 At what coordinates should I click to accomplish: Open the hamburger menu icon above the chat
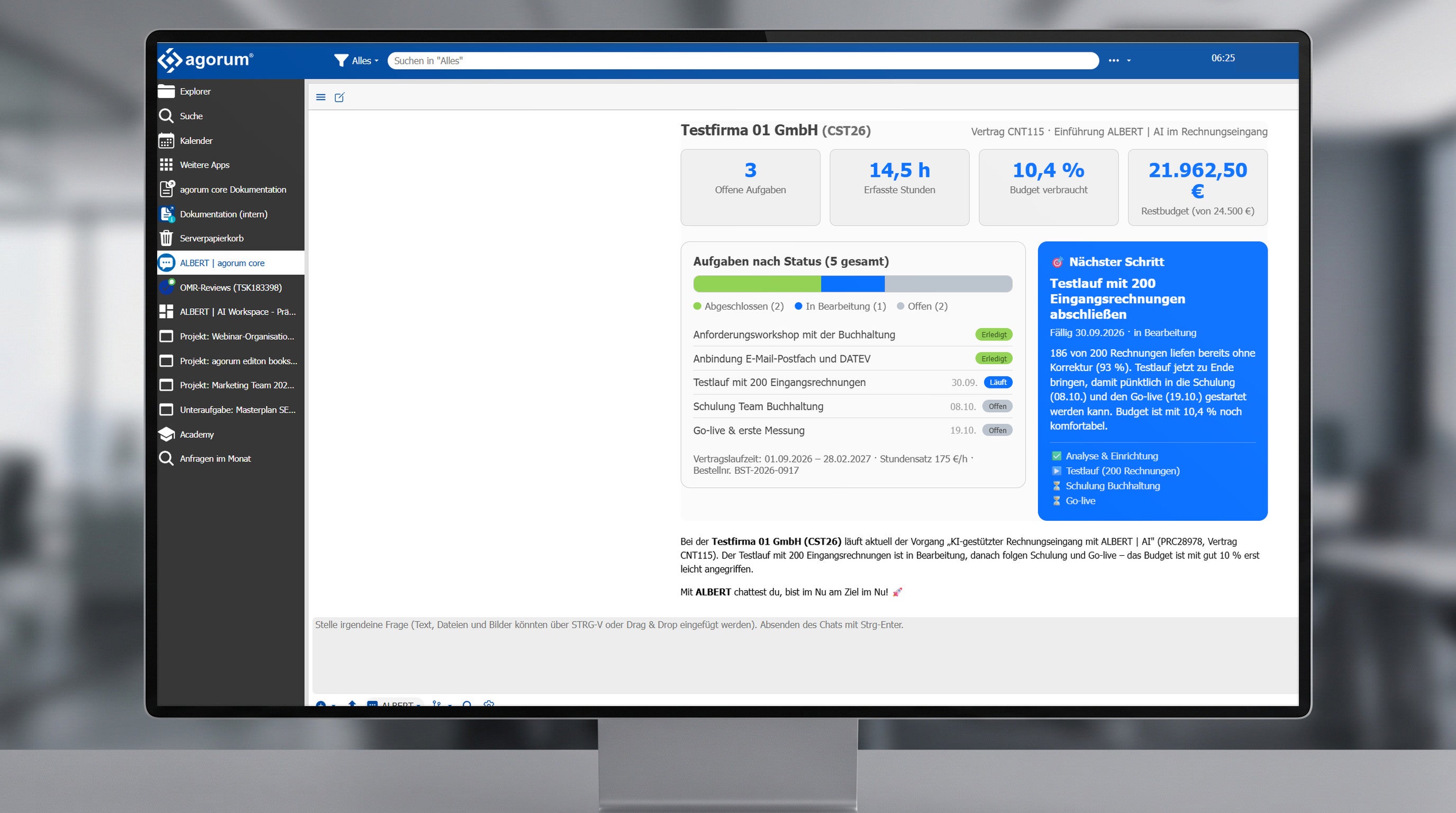321,97
